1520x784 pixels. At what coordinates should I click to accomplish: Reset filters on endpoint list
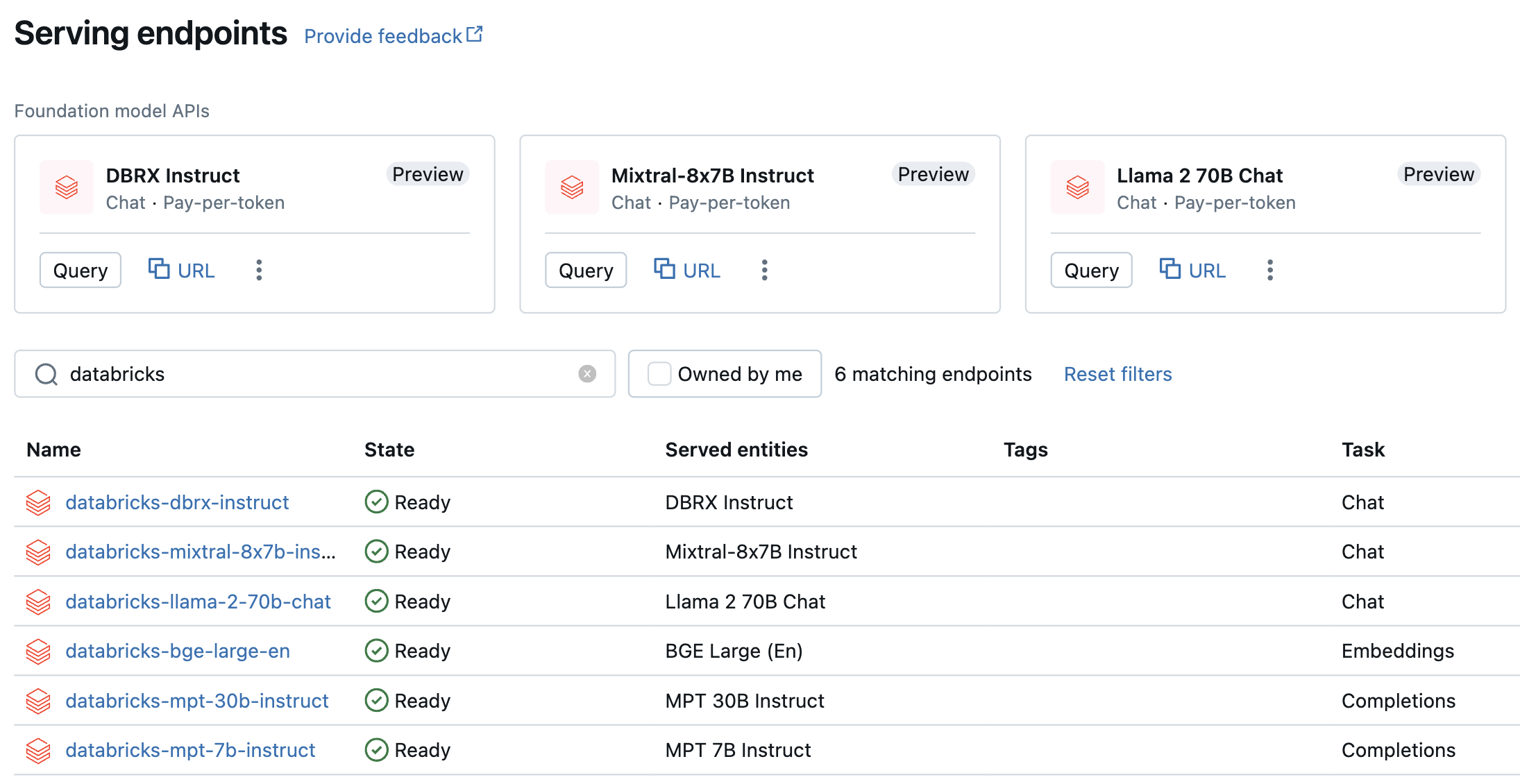pos(1117,374)
